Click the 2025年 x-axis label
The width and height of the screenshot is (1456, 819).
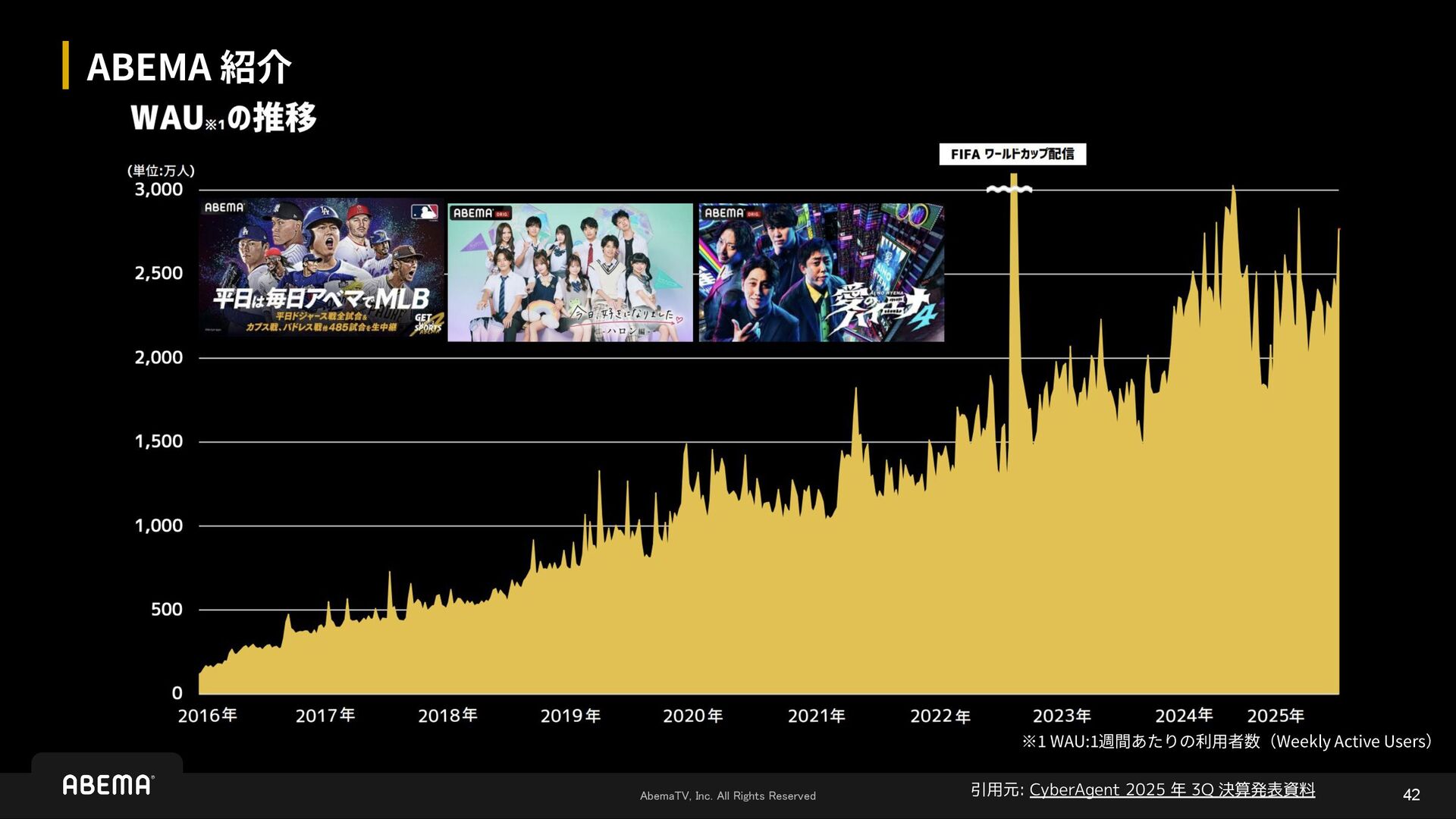(1276, 716)
